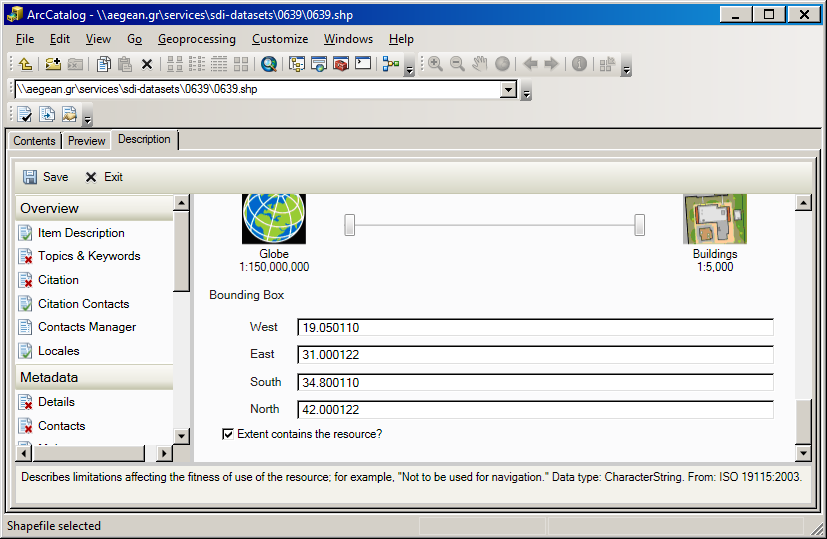Open the ArcToolbox window icon
This screenshot has height=539, width=827.
[341, 64]
